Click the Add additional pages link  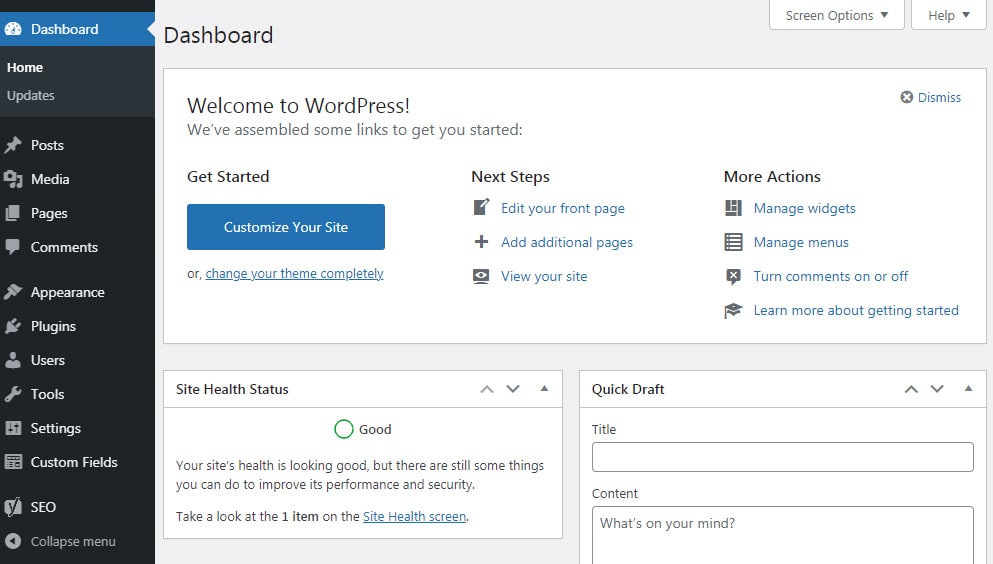(x=567, y=242)
